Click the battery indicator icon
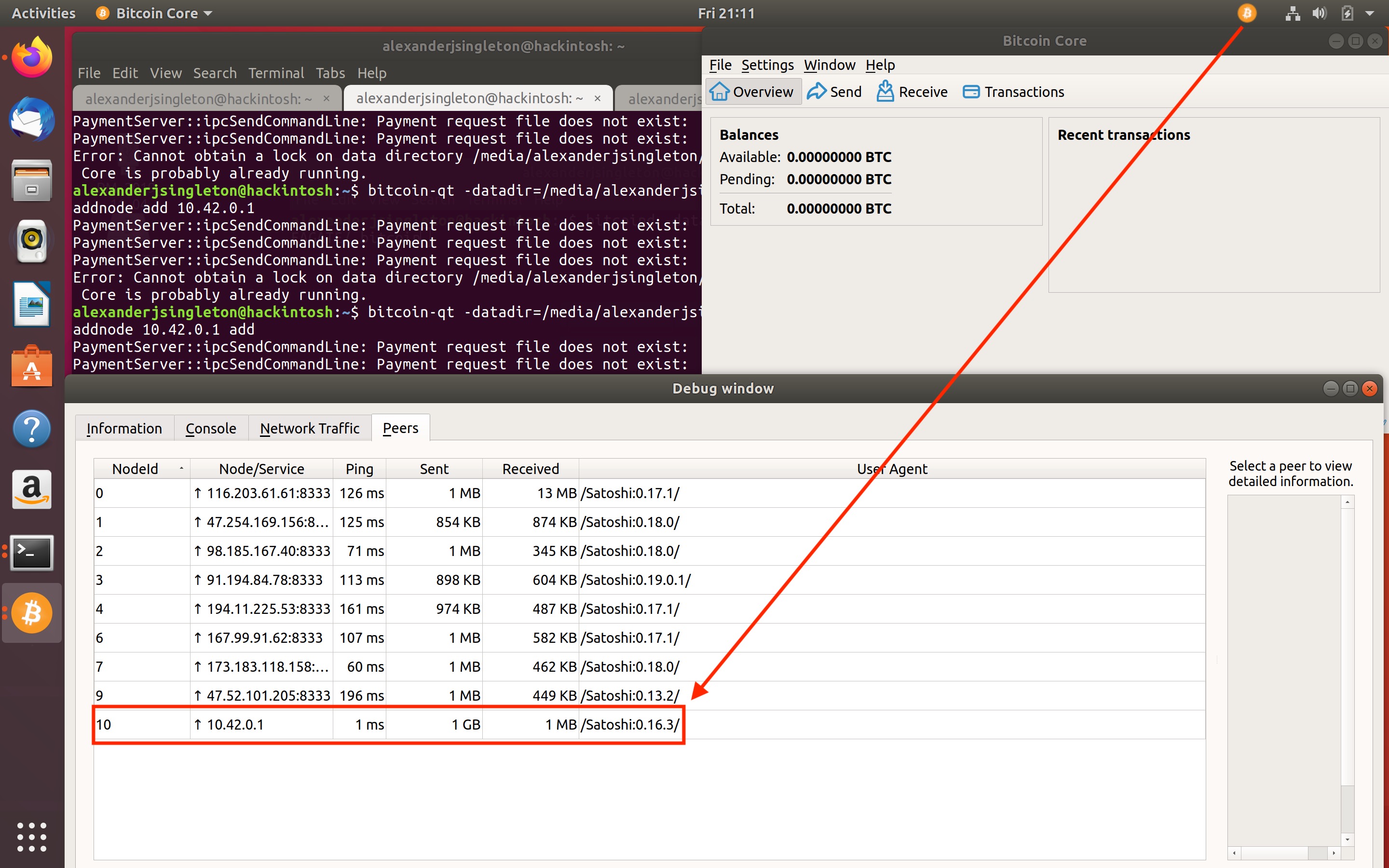The width and height of the screenshot is (1389, 868). click(x=1347, y=13)
